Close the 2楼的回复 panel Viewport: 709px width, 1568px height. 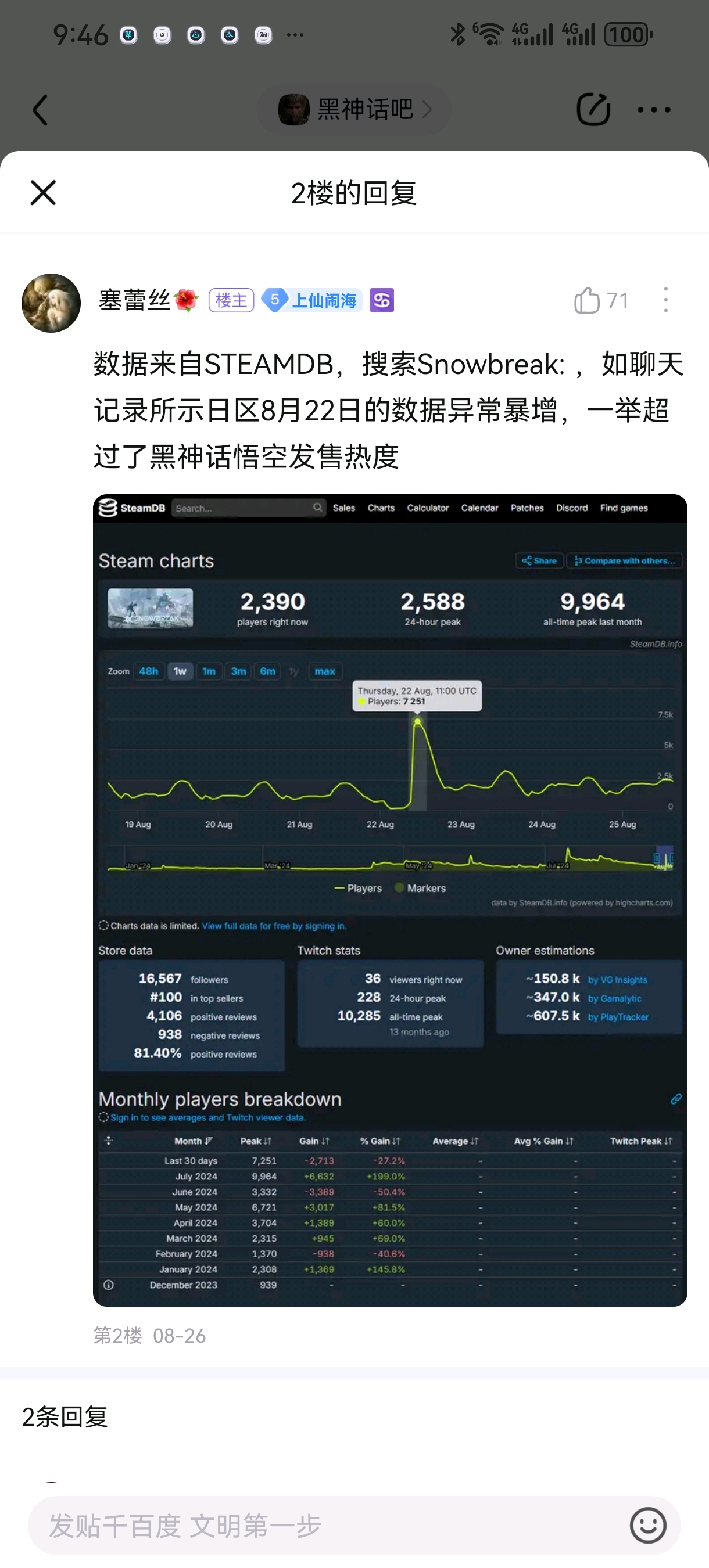[x=43, y=193]
